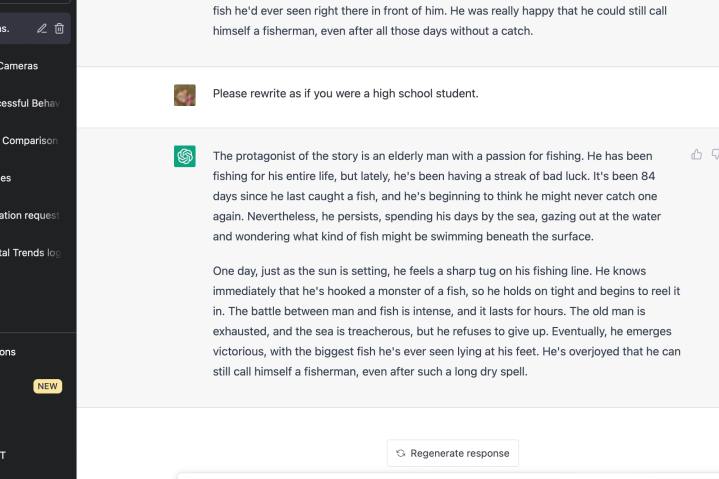Click the thumbs down icon on the response
The width and height of the screenshot is (719, 479).
click(715, 155)
